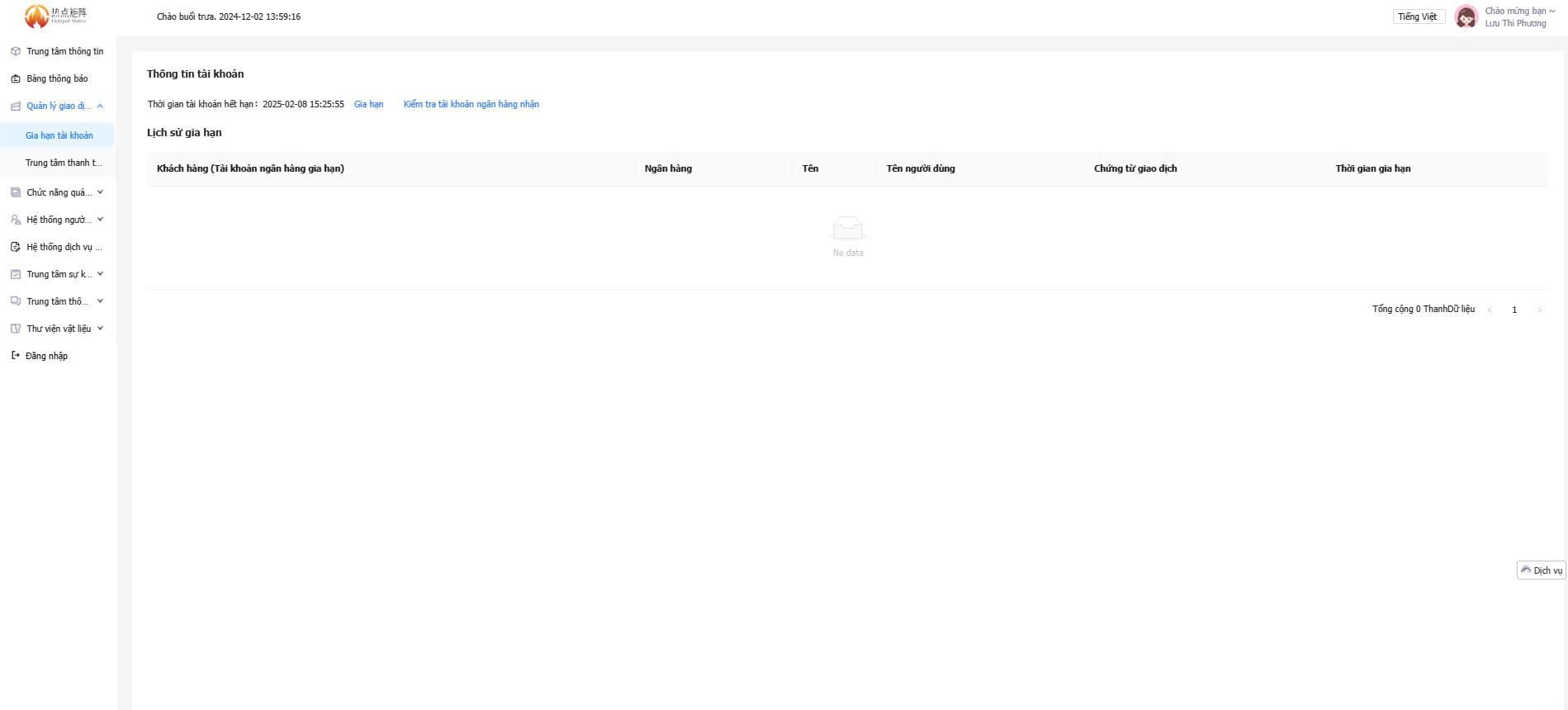Select page 1 in pagination
Viewport: 1568px width, 710px height.
(1514, 310)
